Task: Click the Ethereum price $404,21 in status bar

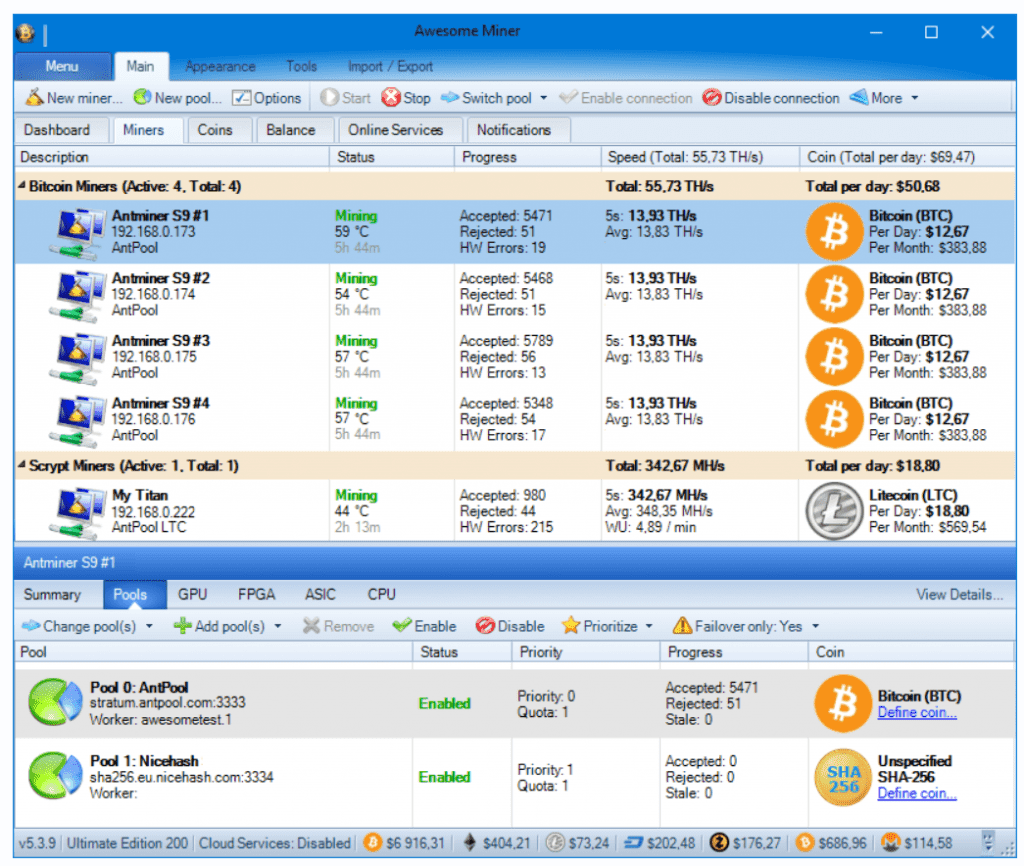Action: pyautogui.click(x=497, y=843)
